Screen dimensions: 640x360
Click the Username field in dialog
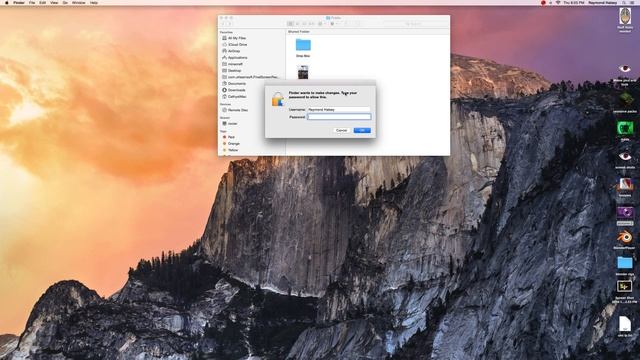(x=339, y=109)
